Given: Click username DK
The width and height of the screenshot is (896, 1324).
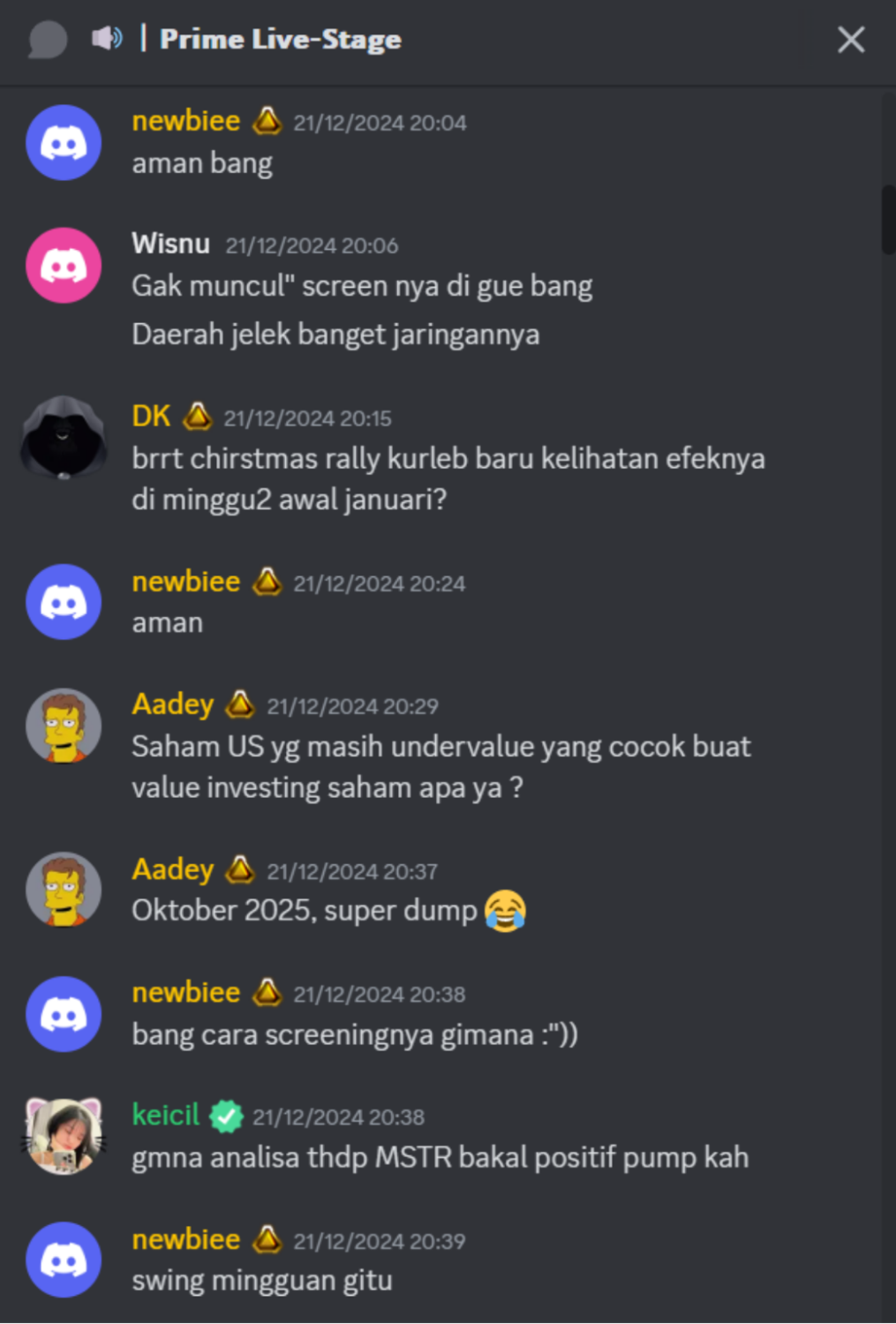Looking at the screenshot, I should 151,416.
